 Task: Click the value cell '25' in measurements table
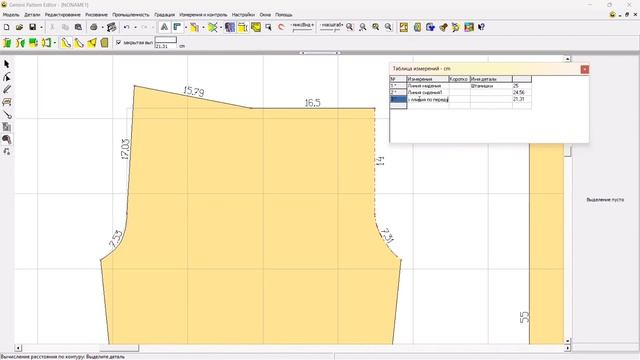522,86
